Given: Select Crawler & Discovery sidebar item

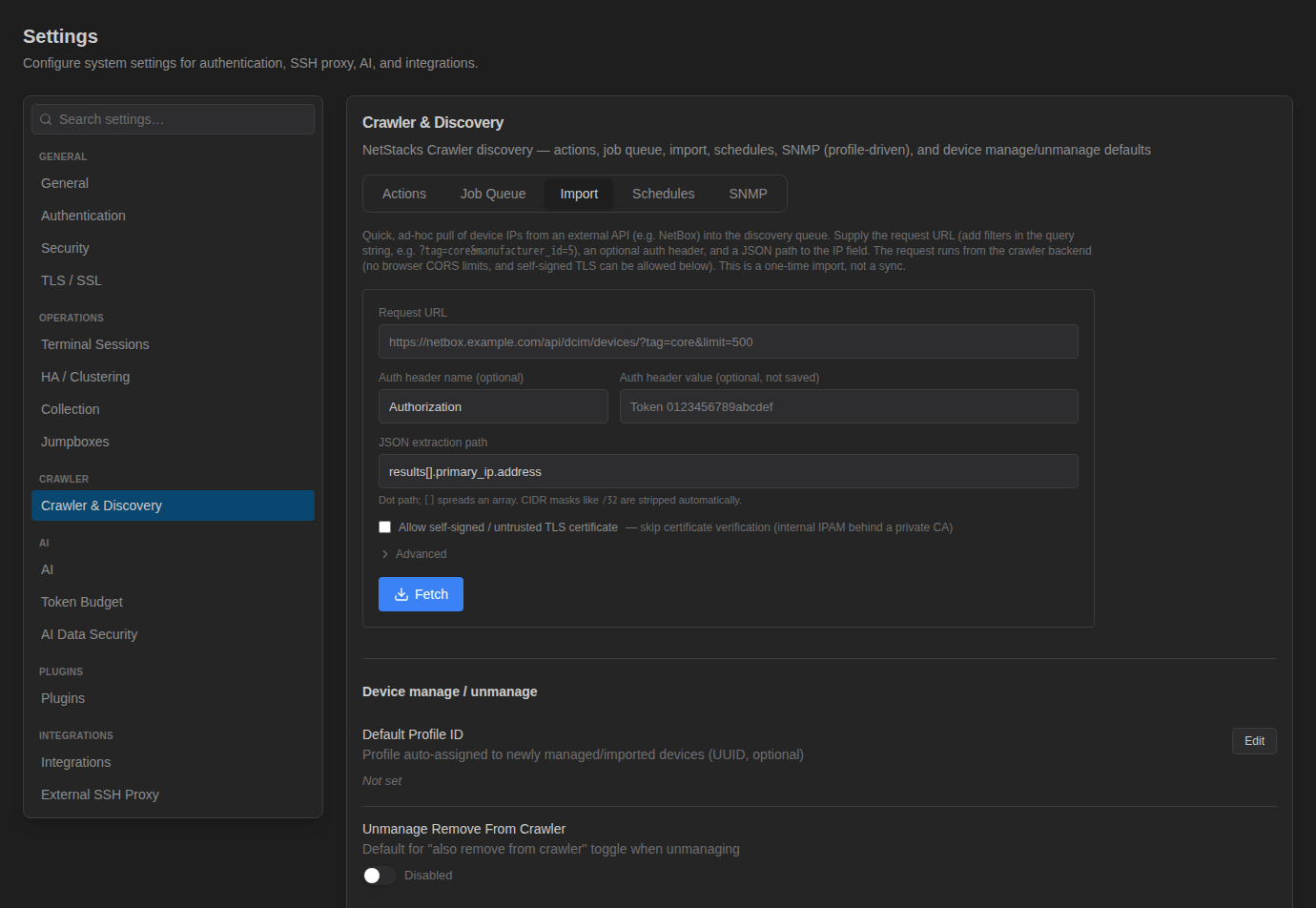Looking at the screenshot, I should (x=173, y=506).
